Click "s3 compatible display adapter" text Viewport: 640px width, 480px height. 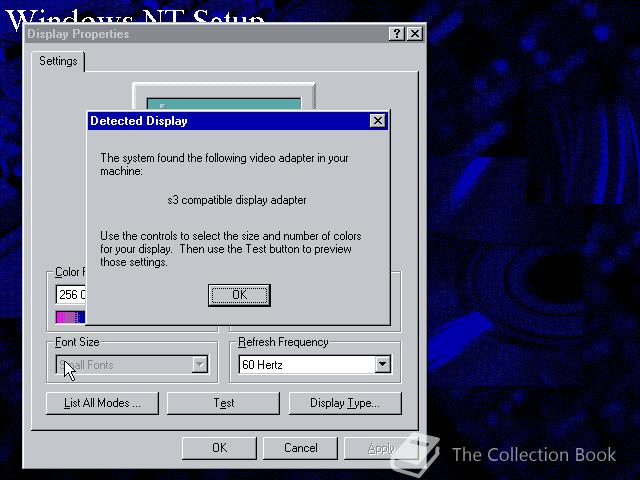[237, 200]
